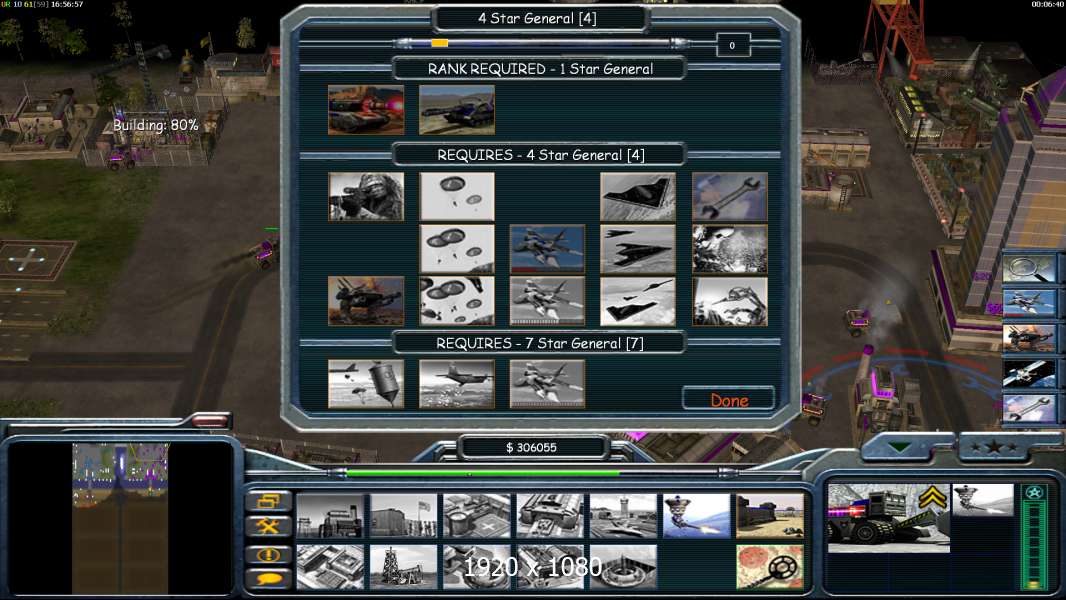Image resolution: width=1066 pixels, height=600 pixels.
Task: Click the general experience progress bar
Action: (x=541, y=43)
